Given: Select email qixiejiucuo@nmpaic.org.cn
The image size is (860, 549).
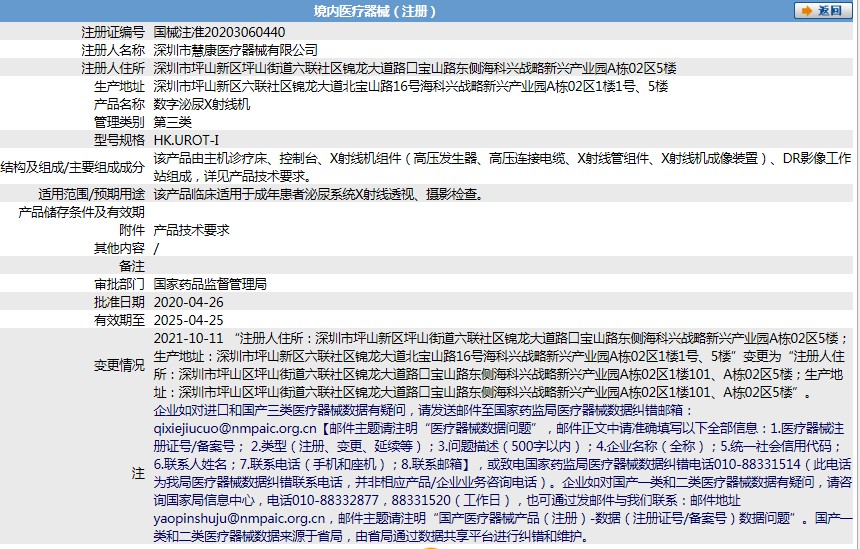Looking at the screenshot, I should pyautogui.click(x=235, y=428).
